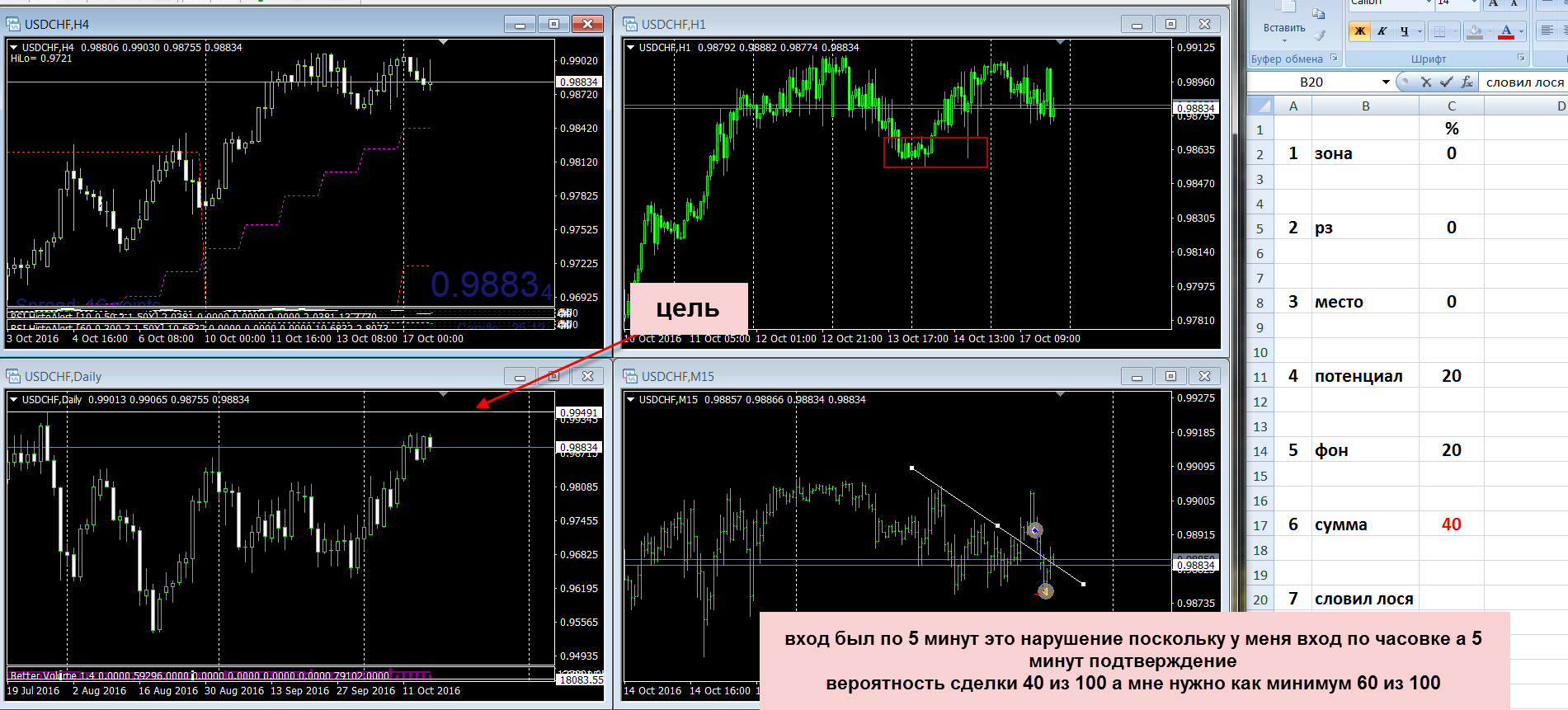Toggle one-click trading arrow on the H4 chart

click(14, 48)
